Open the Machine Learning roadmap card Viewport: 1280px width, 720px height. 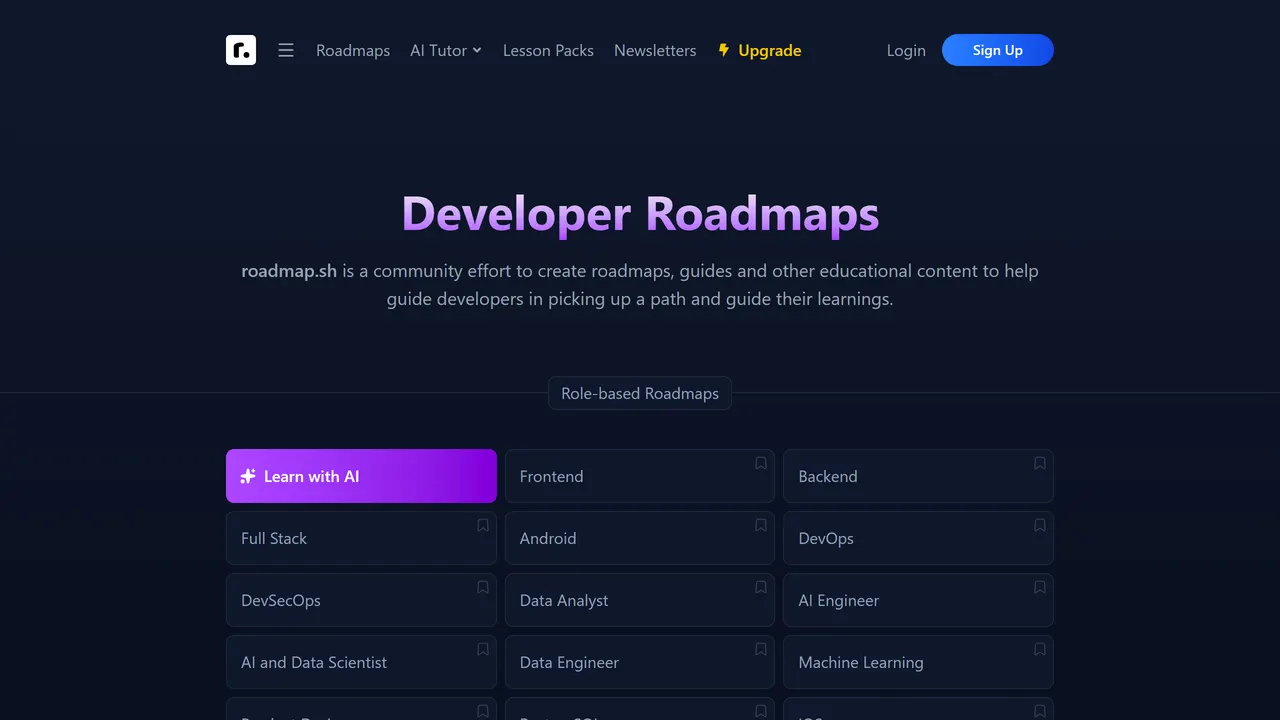click(x=918, y=662)
